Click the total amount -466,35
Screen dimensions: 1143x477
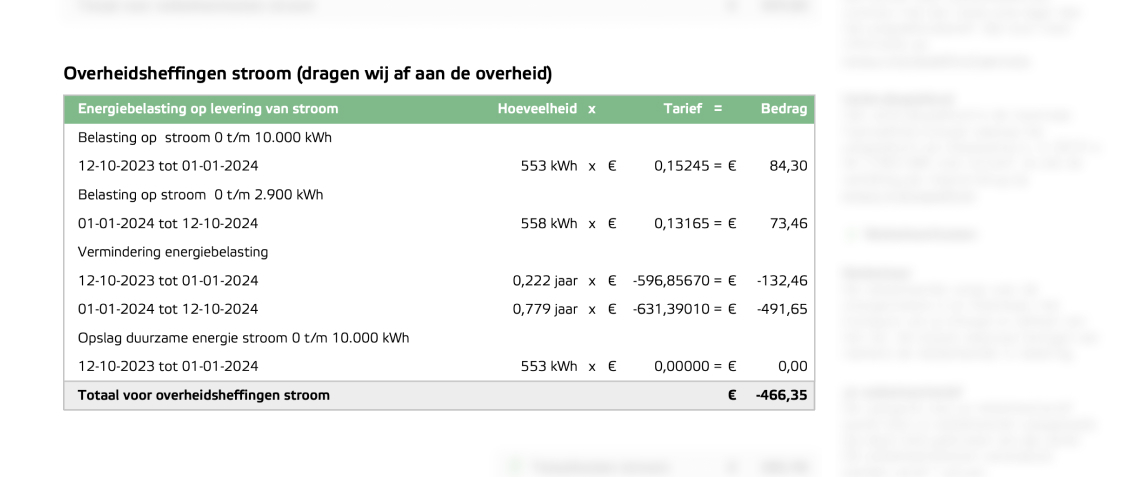[x=782, y=395]
